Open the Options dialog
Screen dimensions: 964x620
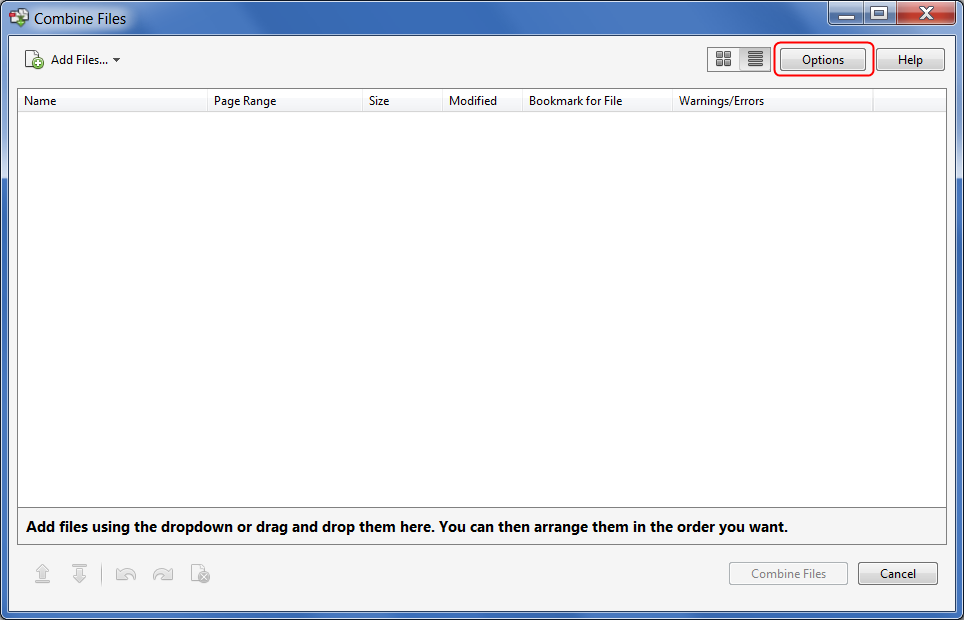pos(822,59)
